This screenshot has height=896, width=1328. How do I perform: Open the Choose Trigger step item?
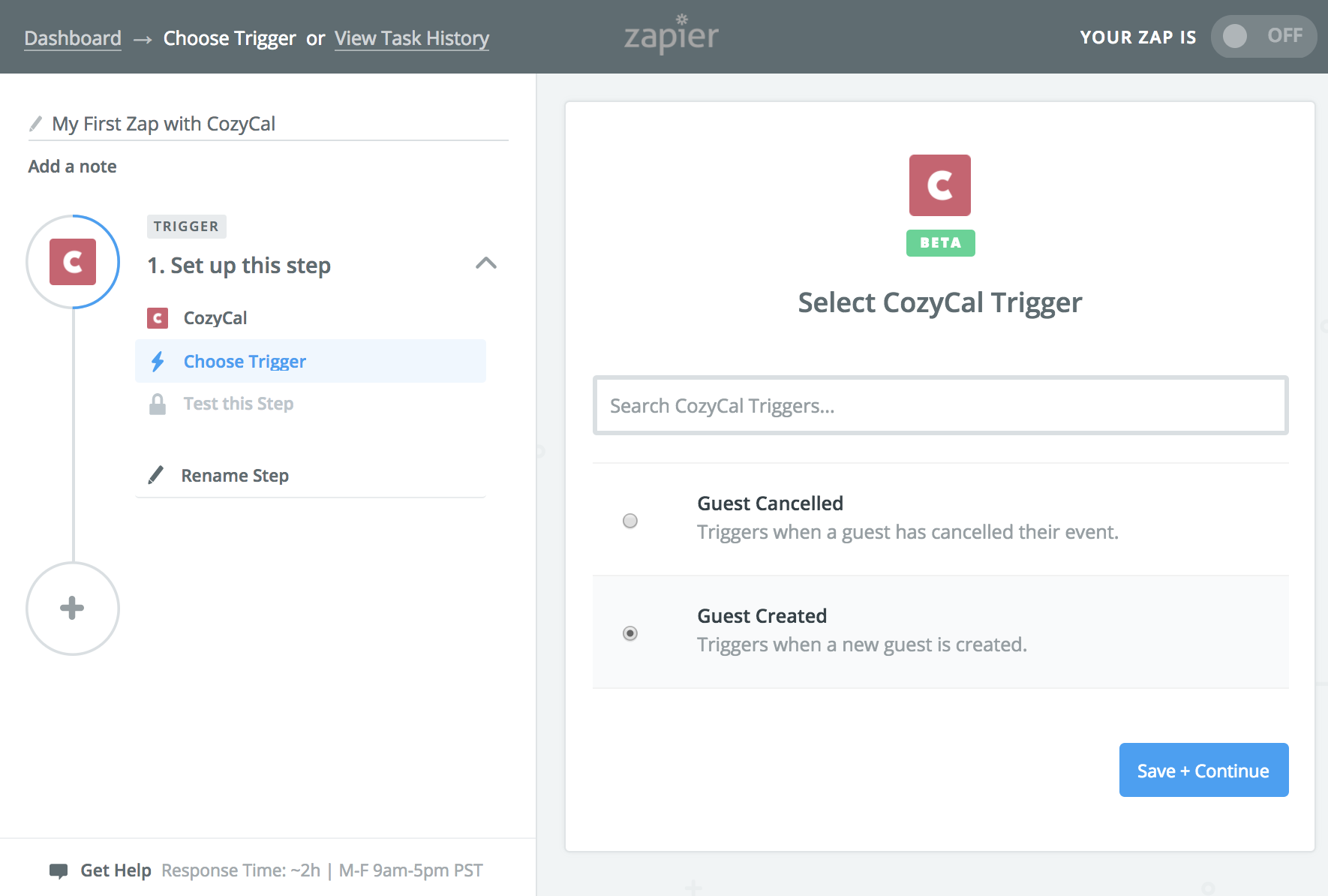click(x=245, y=362)
